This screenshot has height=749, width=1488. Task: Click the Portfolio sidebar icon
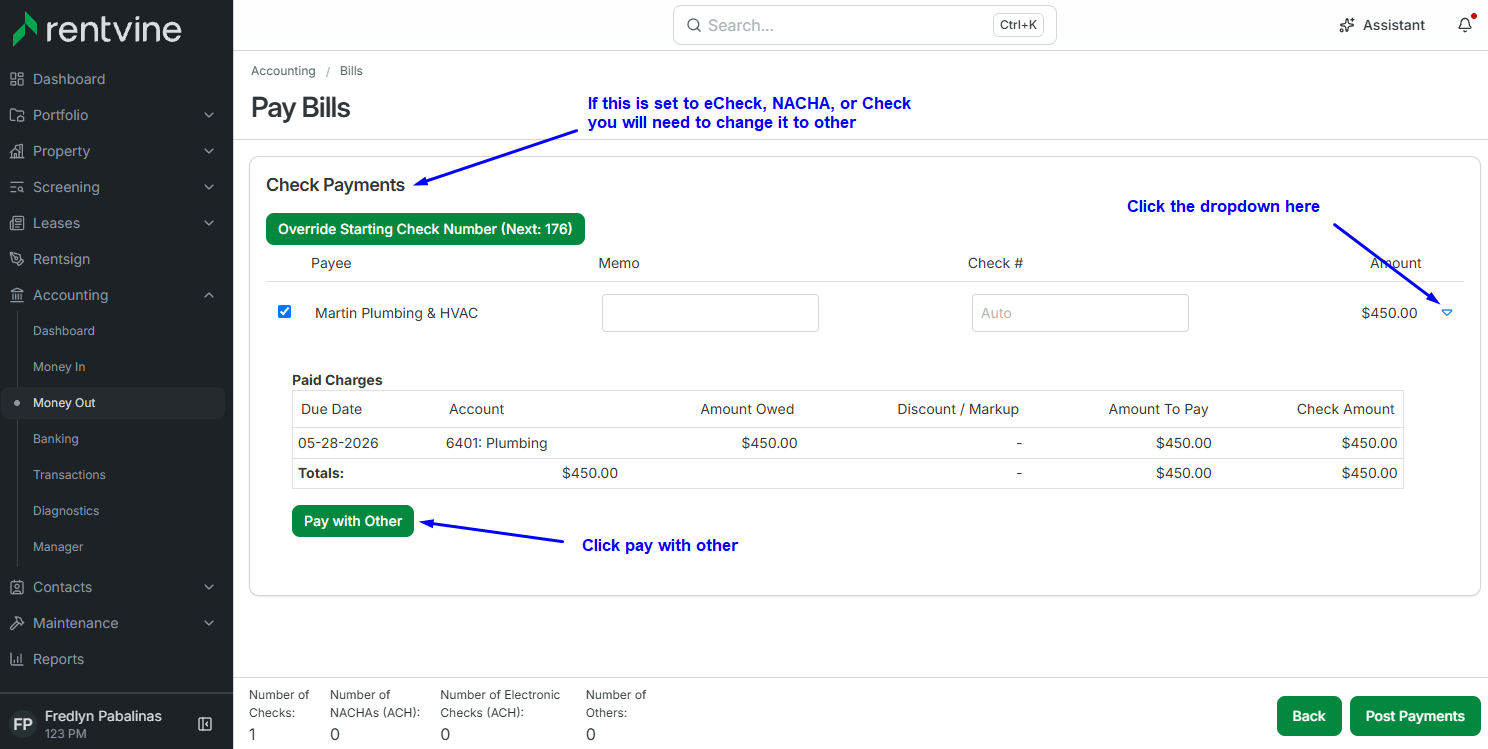coord(17,115)
